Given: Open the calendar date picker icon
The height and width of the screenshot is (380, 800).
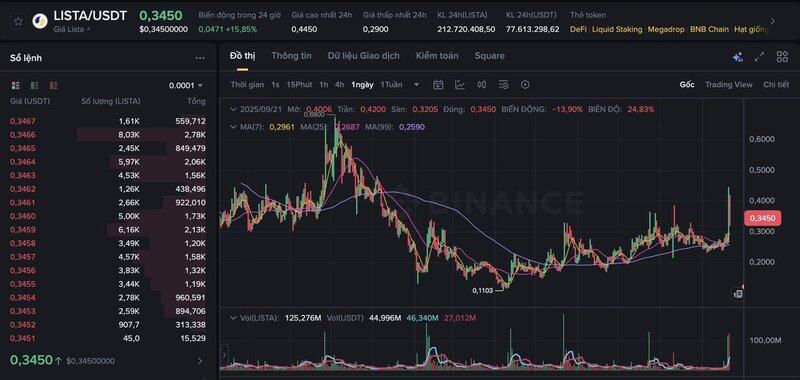Looking at the screenshot, I should pos(438,85).
